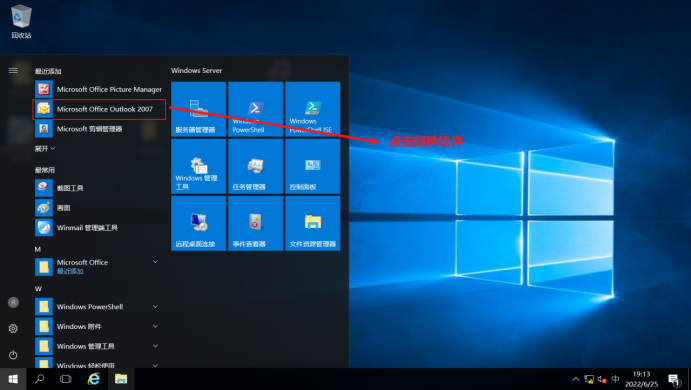Screen dimensions: 691x390
Task: Click the user account icon
Action: pyautogui.click(x=13, y=302)
